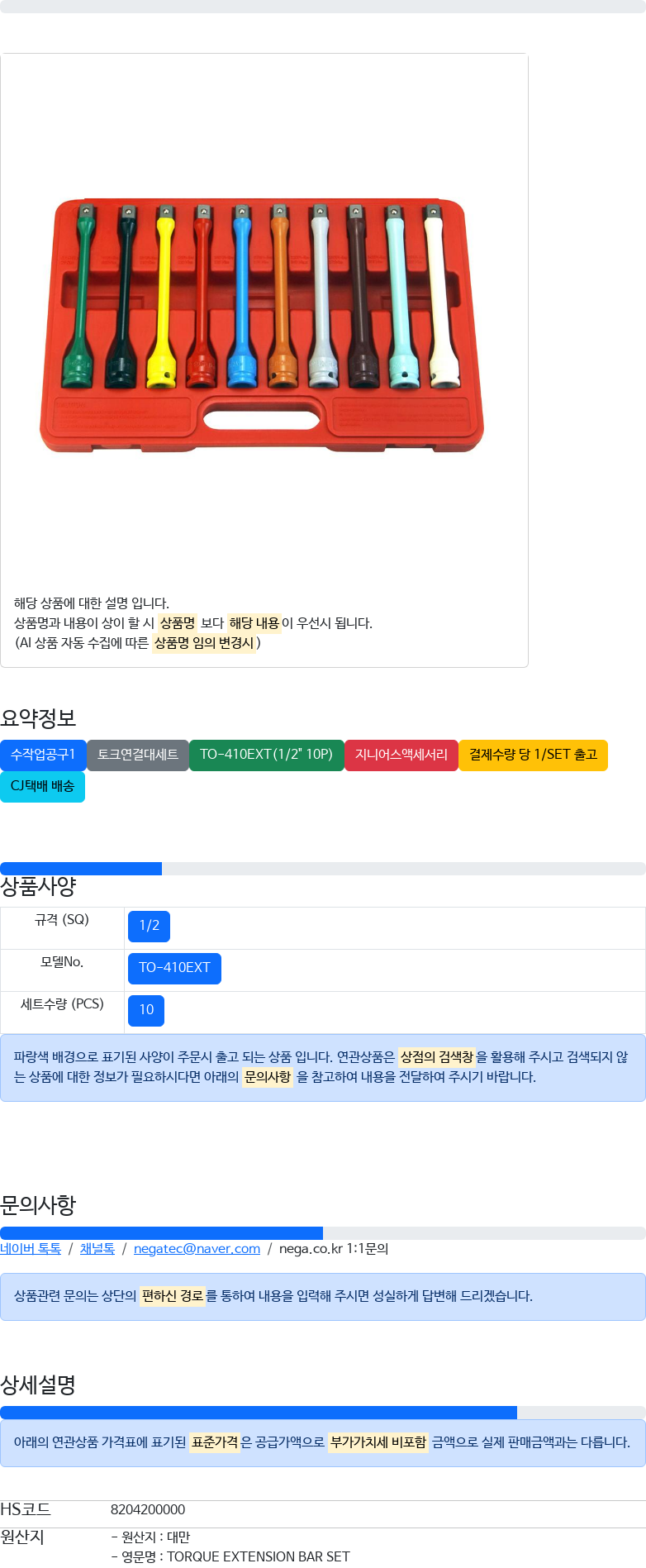Click the progress bar under 문의사항 heading

(x=323, y=1233)
